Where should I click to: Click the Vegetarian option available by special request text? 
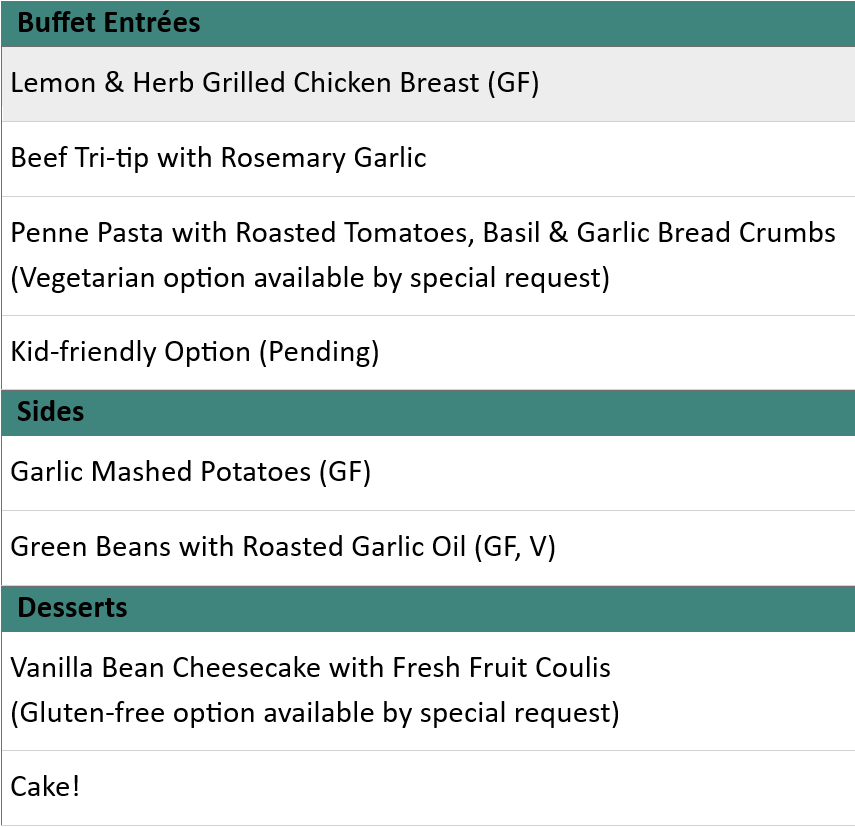tap(310, 278)
